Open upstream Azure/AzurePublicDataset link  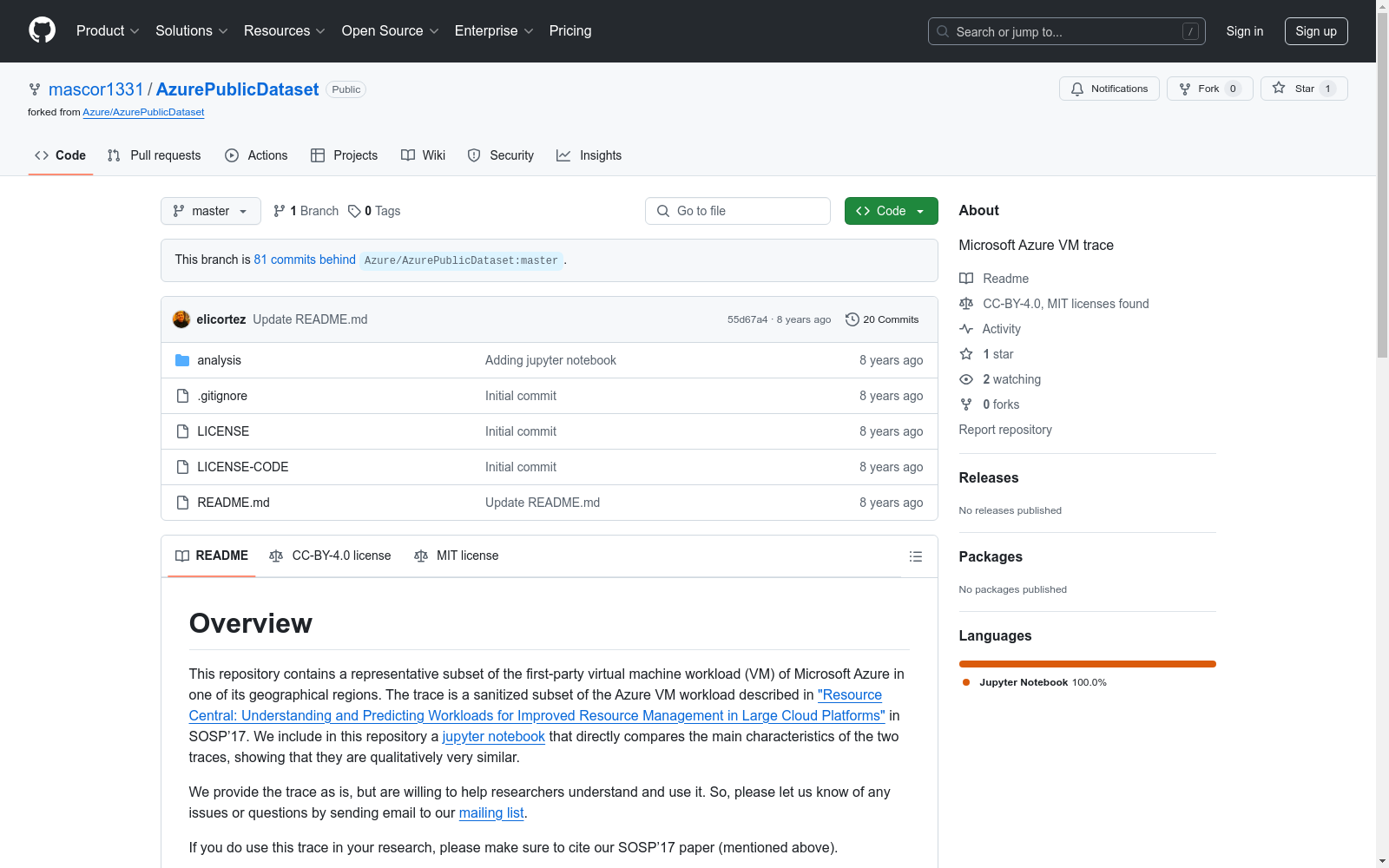143,112
